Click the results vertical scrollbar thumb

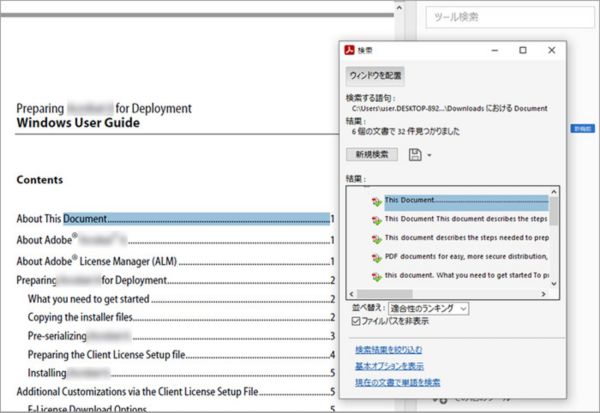pyautogui.click(x=554, y=211)
